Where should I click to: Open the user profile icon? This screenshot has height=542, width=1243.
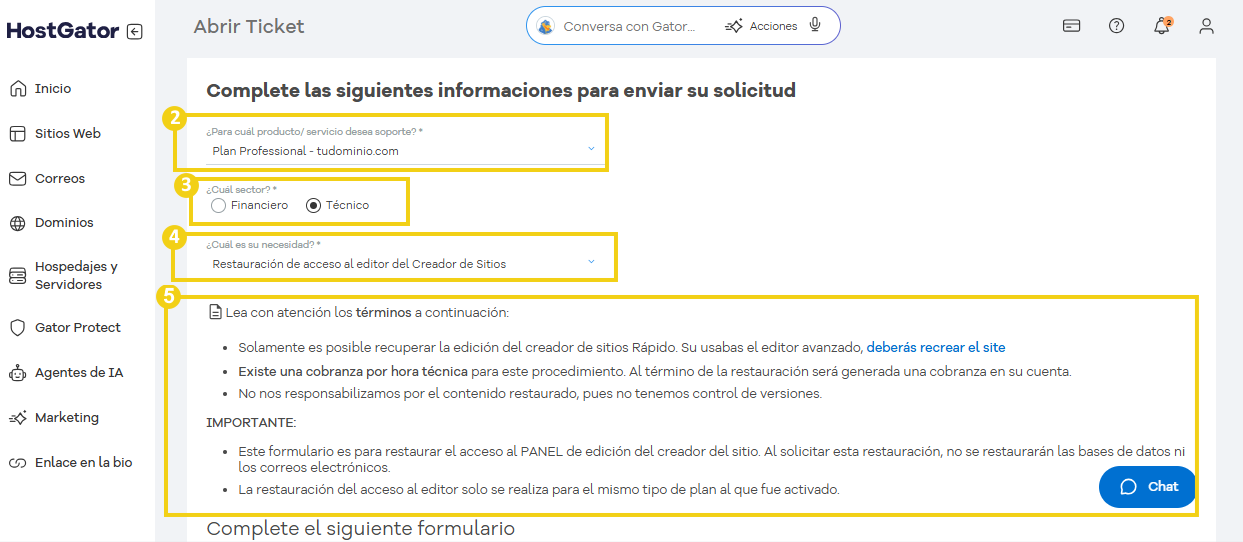point(1207,26)
